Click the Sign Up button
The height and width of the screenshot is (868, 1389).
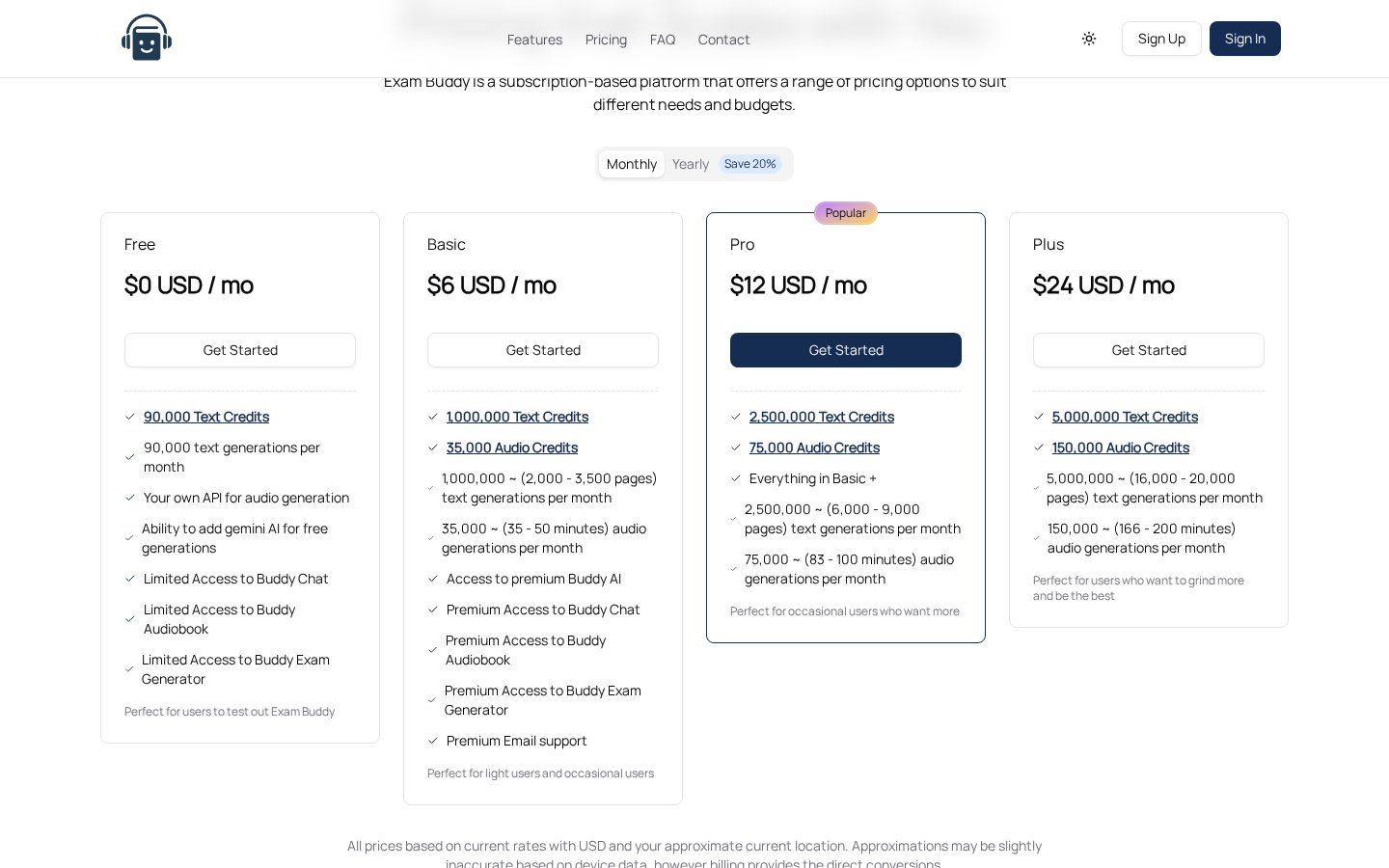(x=1161, y=39)
